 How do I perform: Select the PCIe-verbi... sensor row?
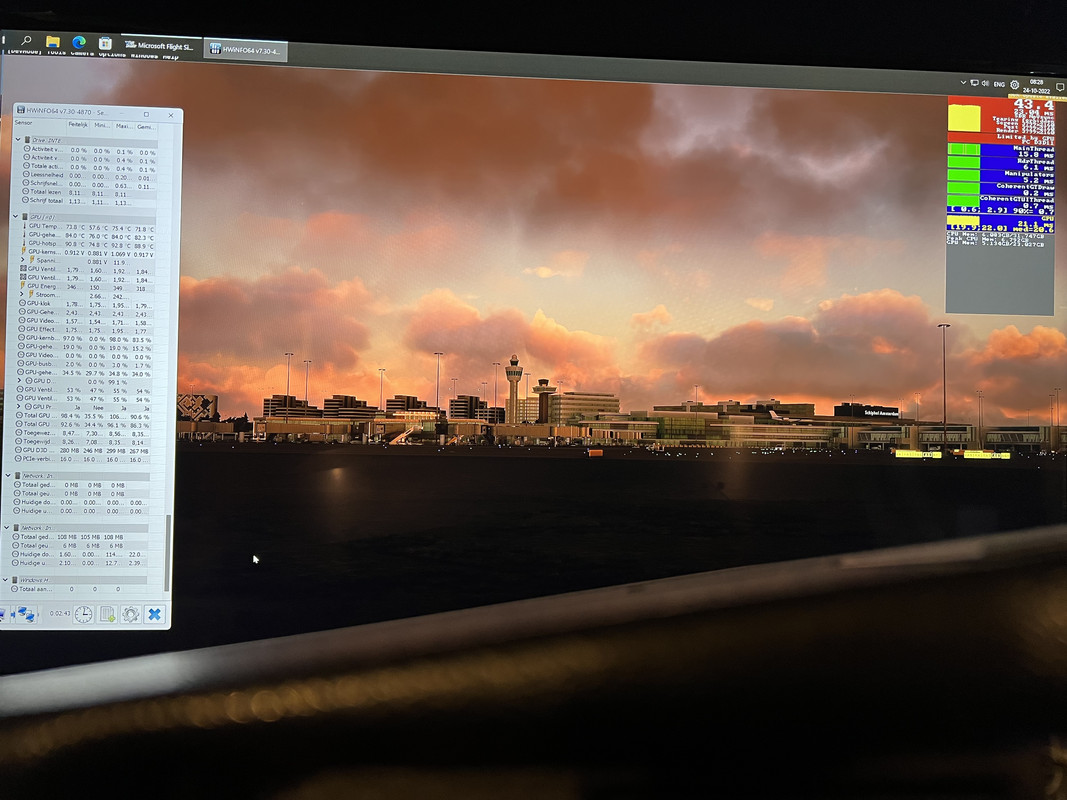tap(82, 459)
